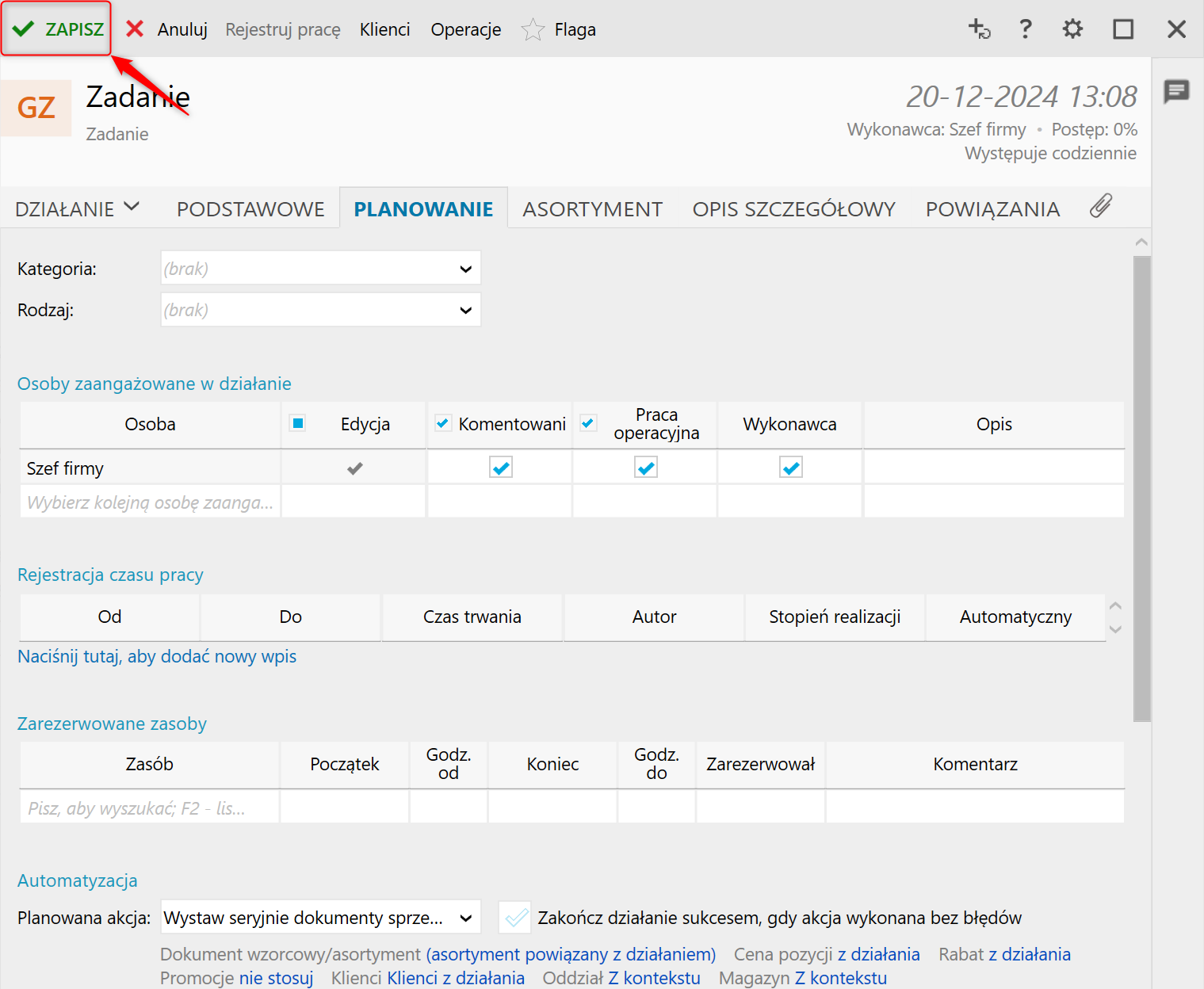Toggle the Flaga star icon

click(533, 30)
